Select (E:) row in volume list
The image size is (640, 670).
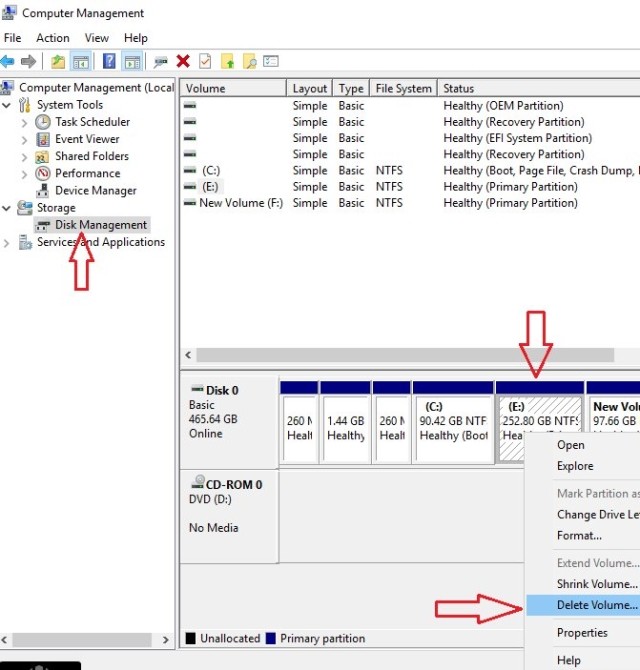pos(411,187)
